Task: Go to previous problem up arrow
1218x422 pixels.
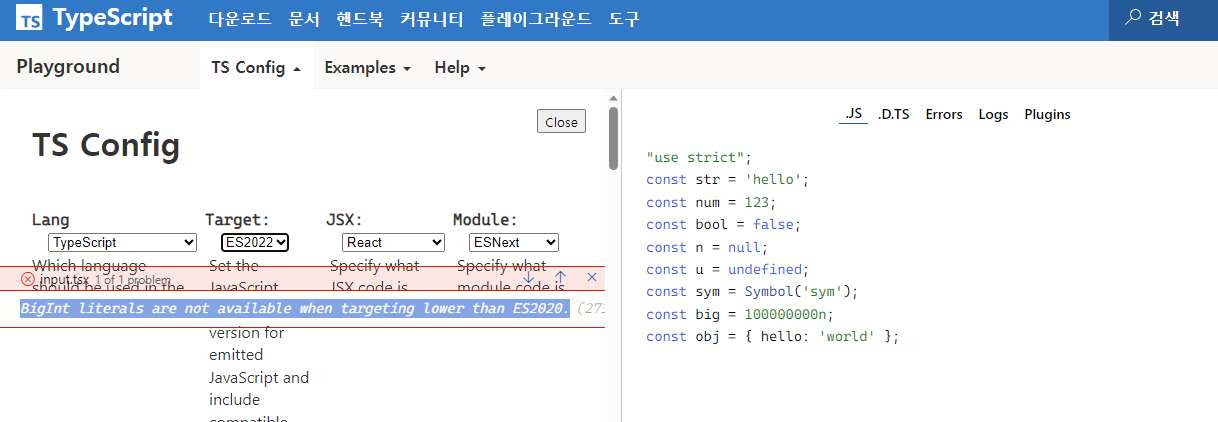Action: click(560, 277)
